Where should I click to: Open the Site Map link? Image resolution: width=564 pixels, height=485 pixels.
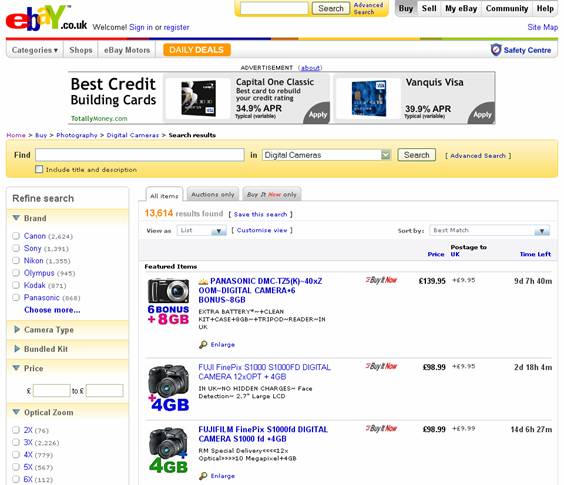pyautogui.click(x=542, y=27)
